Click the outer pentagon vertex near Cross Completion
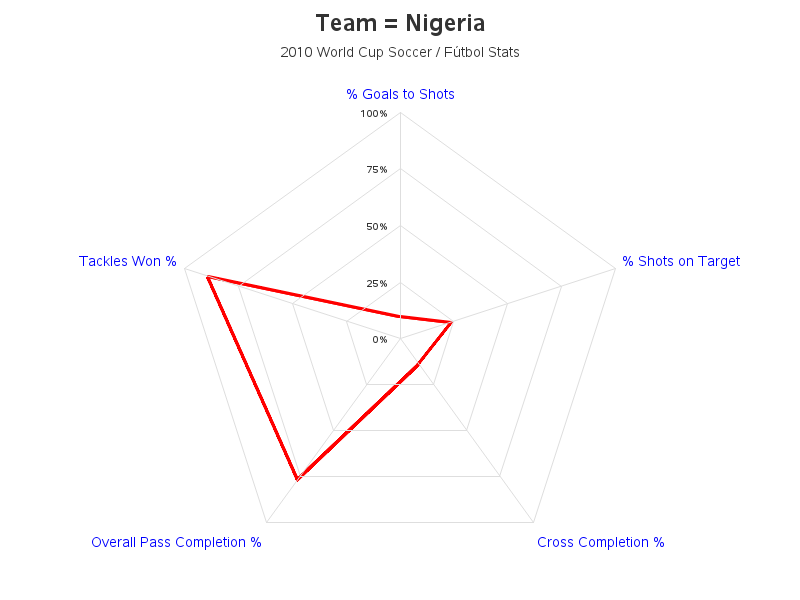Screen dimensions: 800x600 (x=534, y=522)
